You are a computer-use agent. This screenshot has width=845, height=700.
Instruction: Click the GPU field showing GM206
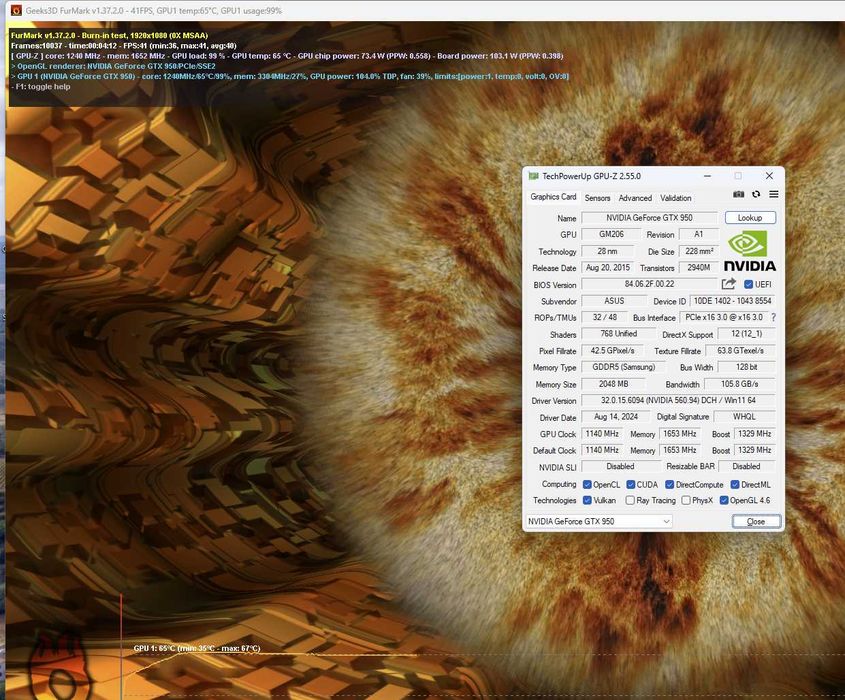(611, 234)
